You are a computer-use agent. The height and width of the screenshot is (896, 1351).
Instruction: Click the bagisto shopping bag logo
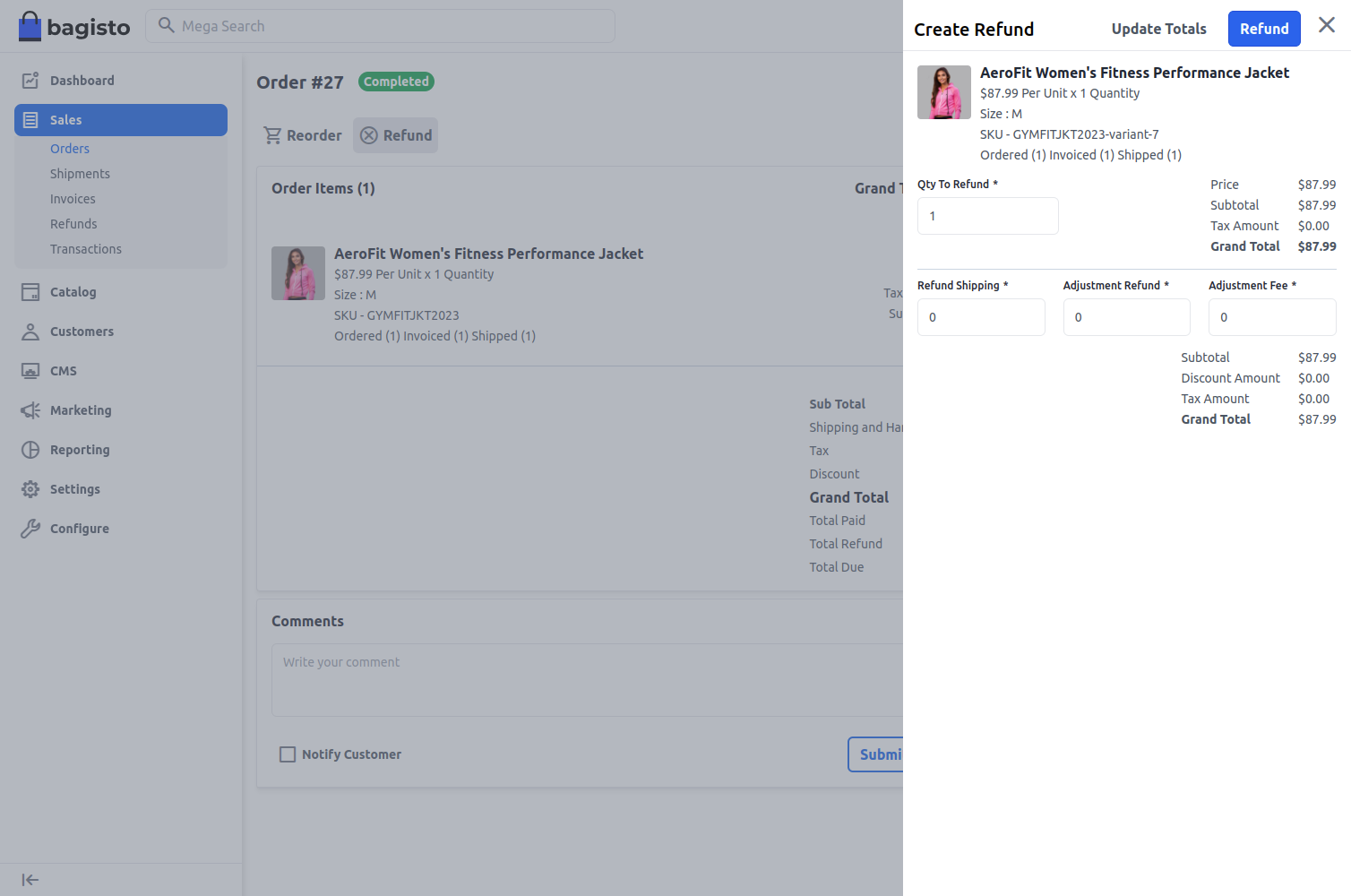coord(30,26)
